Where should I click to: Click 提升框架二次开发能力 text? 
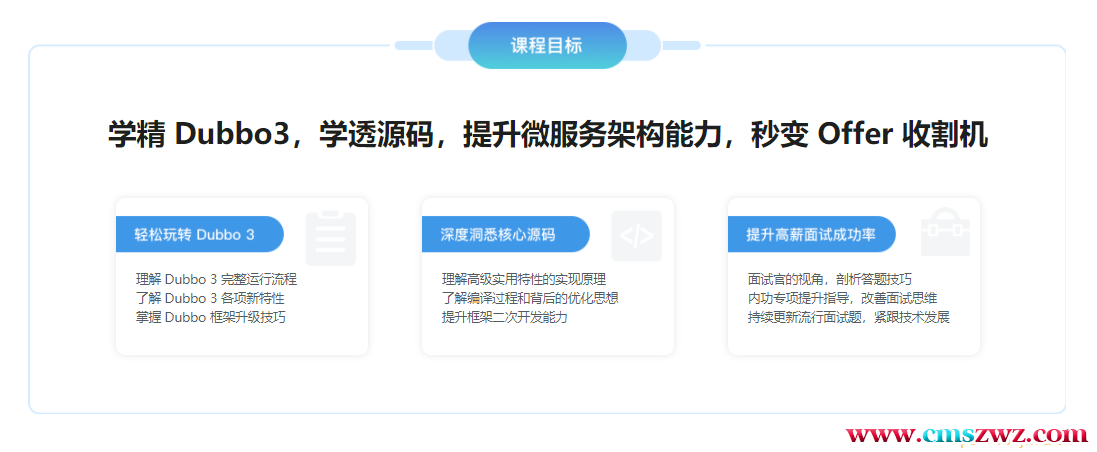(504, 317)
